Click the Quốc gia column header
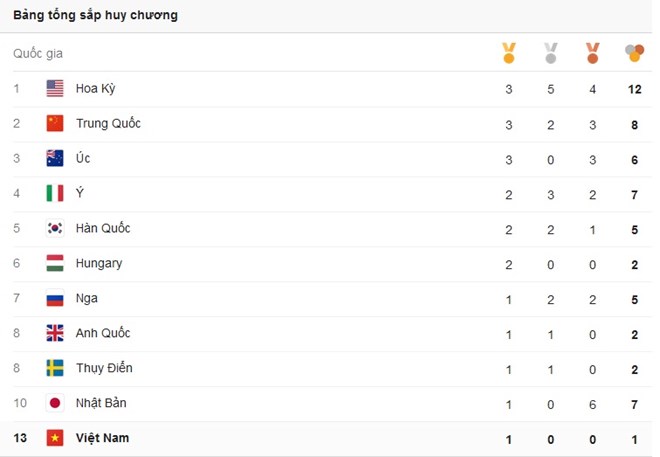This screenshot has width=660, height=457. [38, 53]
